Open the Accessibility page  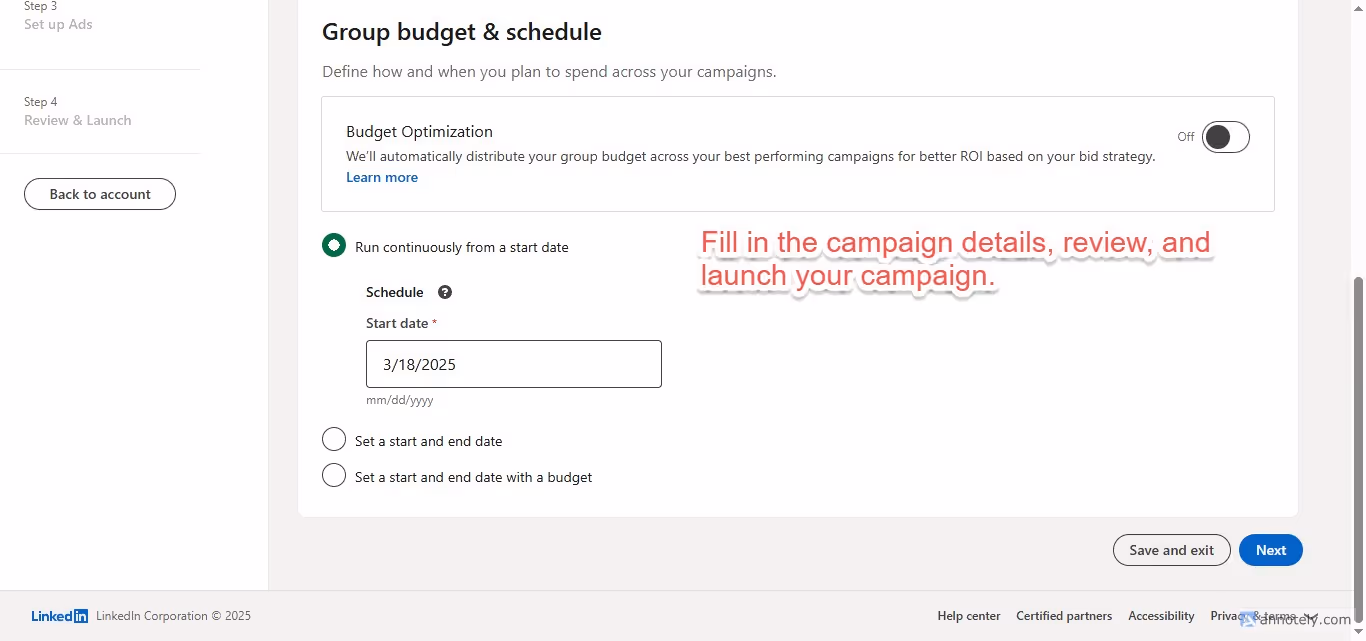click(1160, 616)
